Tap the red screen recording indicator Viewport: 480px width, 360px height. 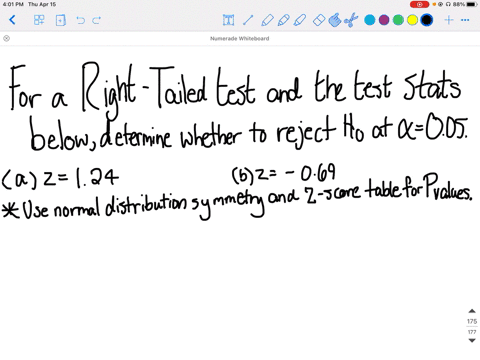click(419, 4)
